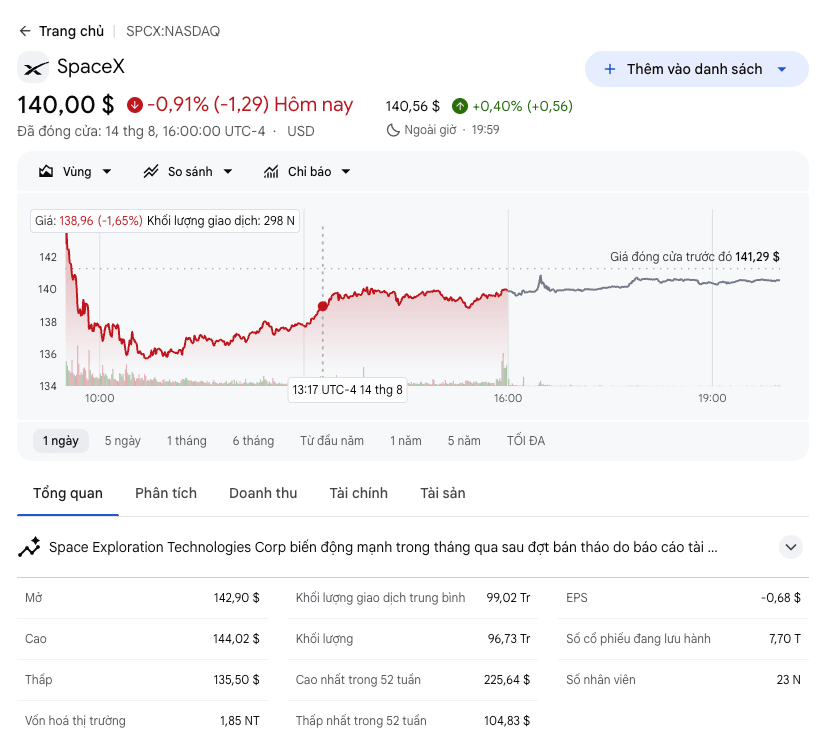Select the 1 ngày time range
Screen dimensions: 819x751
coord(61,441)
